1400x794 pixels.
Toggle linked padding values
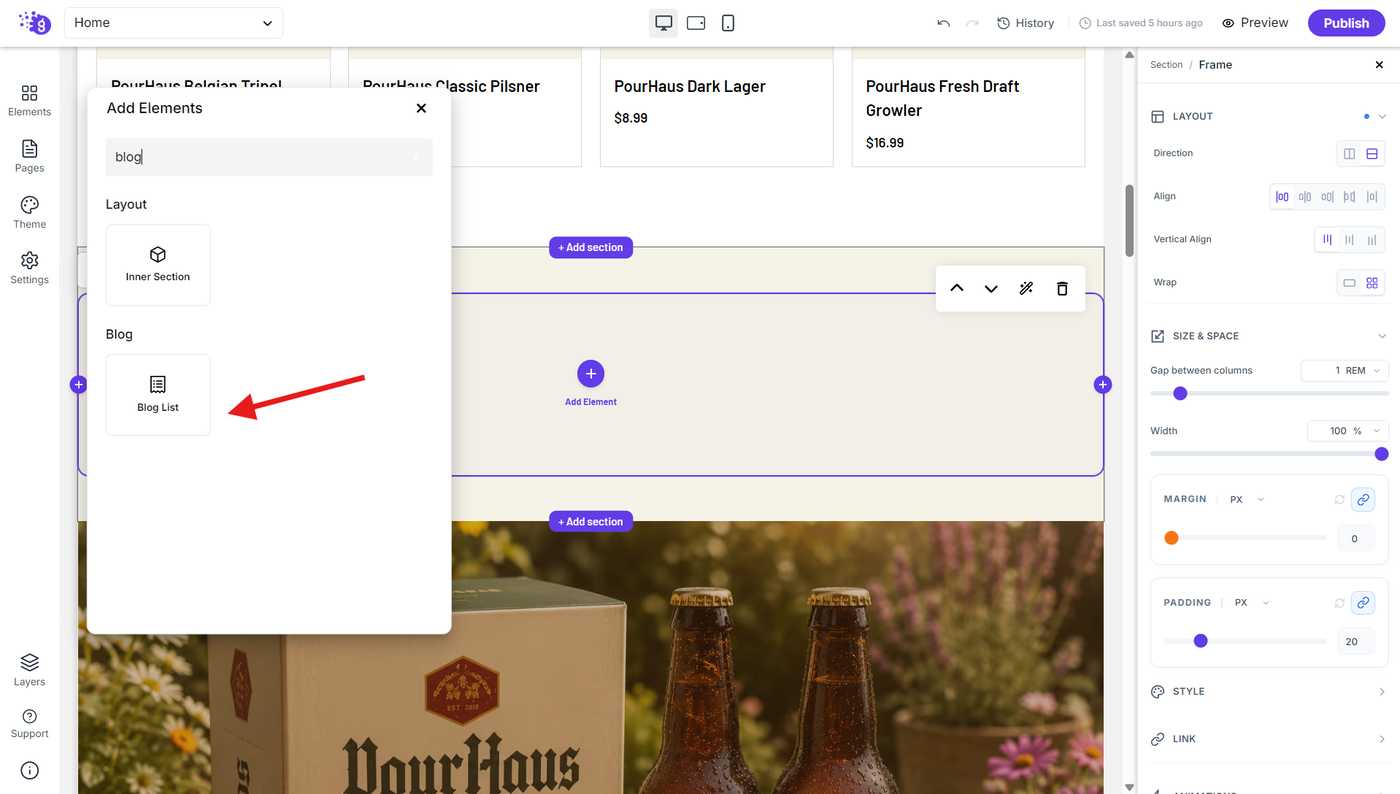[x=1362, y=603]
